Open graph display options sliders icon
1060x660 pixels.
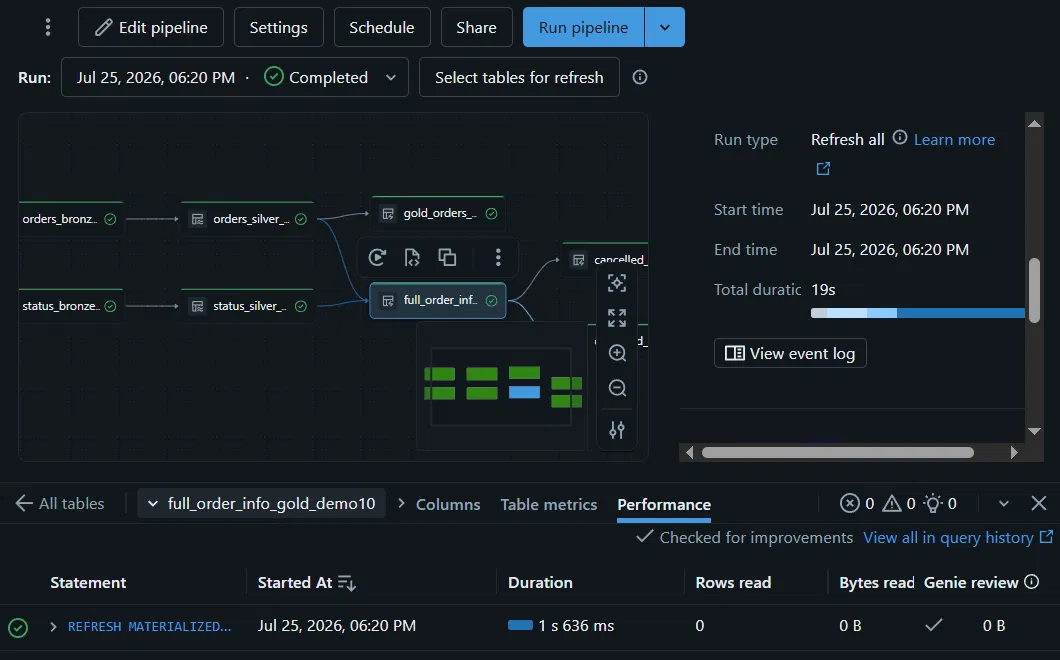[617, 429]
